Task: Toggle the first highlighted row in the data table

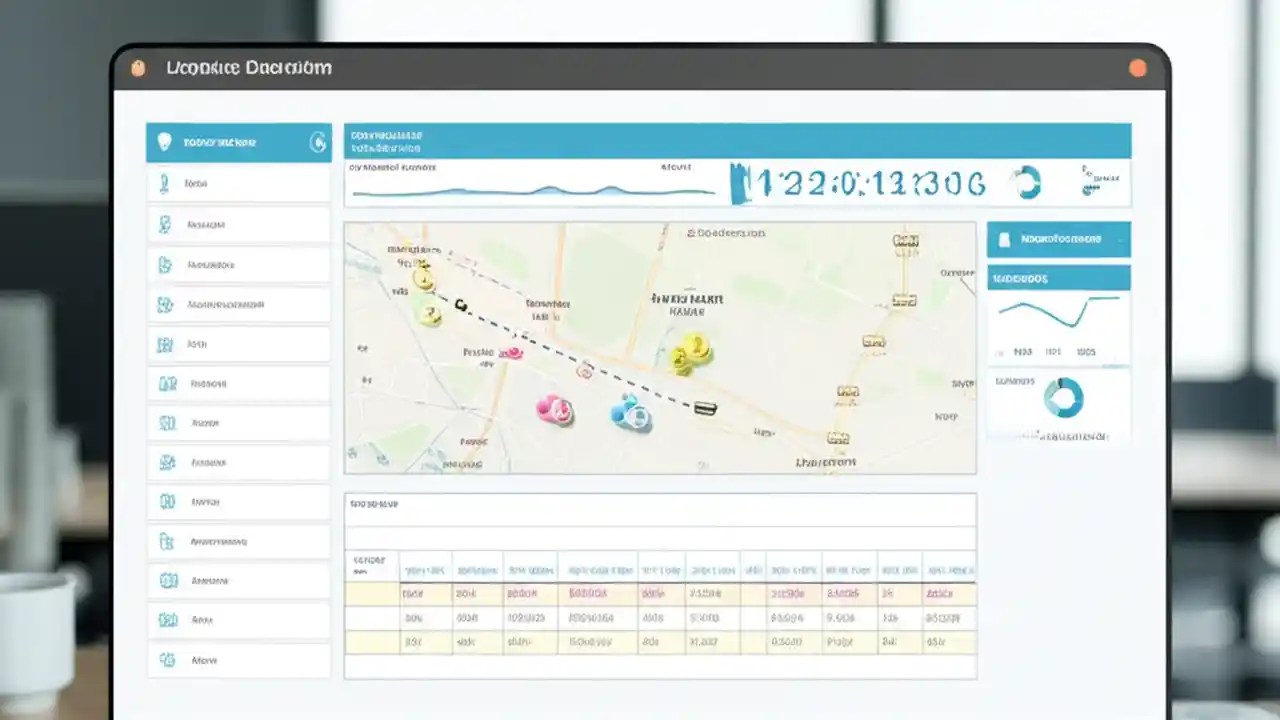Action: [x=660, y=593]
